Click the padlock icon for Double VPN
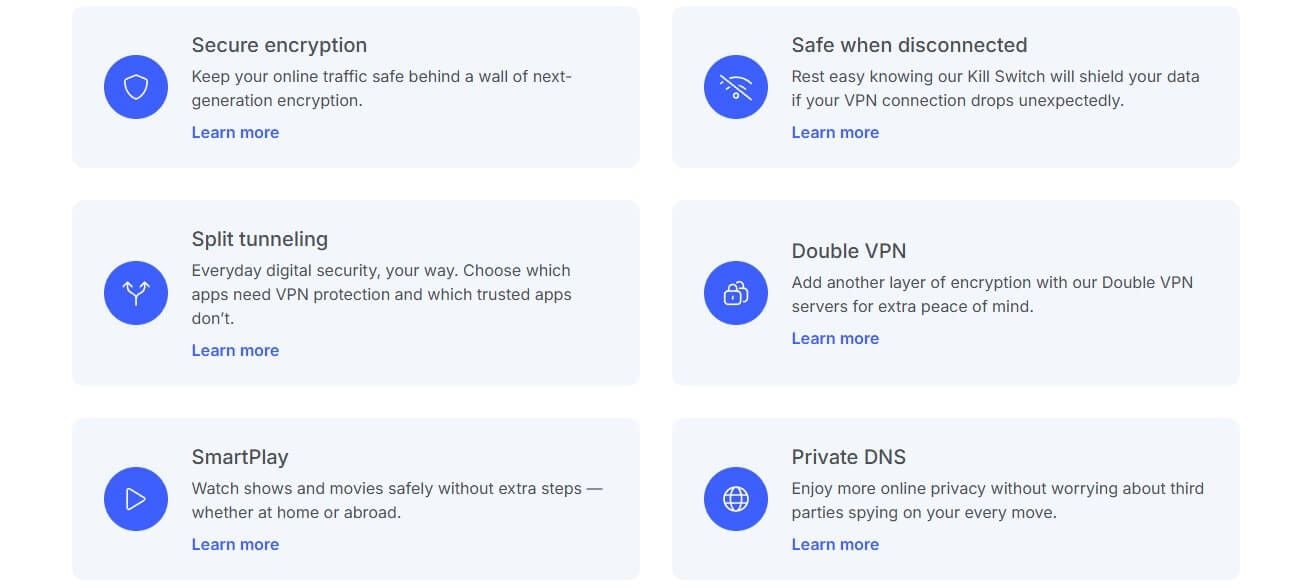This screenshot has width=1315, height=587. click(x=736, y=293)
